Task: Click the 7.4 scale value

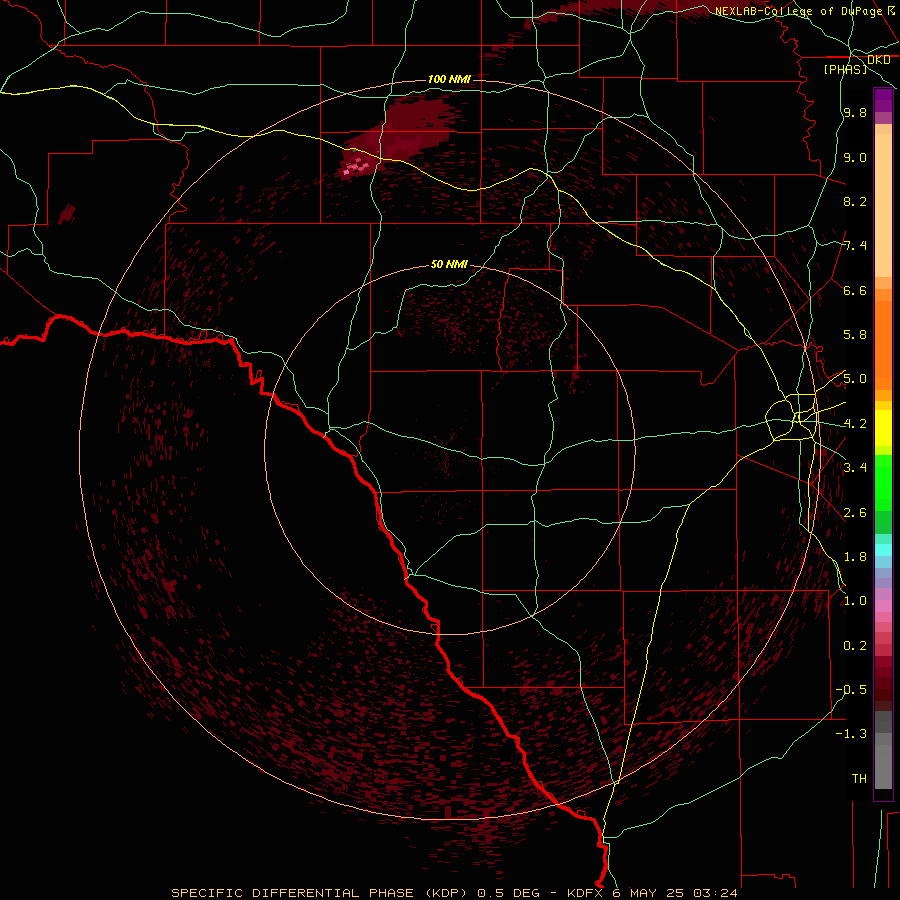Action: click(855, 246)
